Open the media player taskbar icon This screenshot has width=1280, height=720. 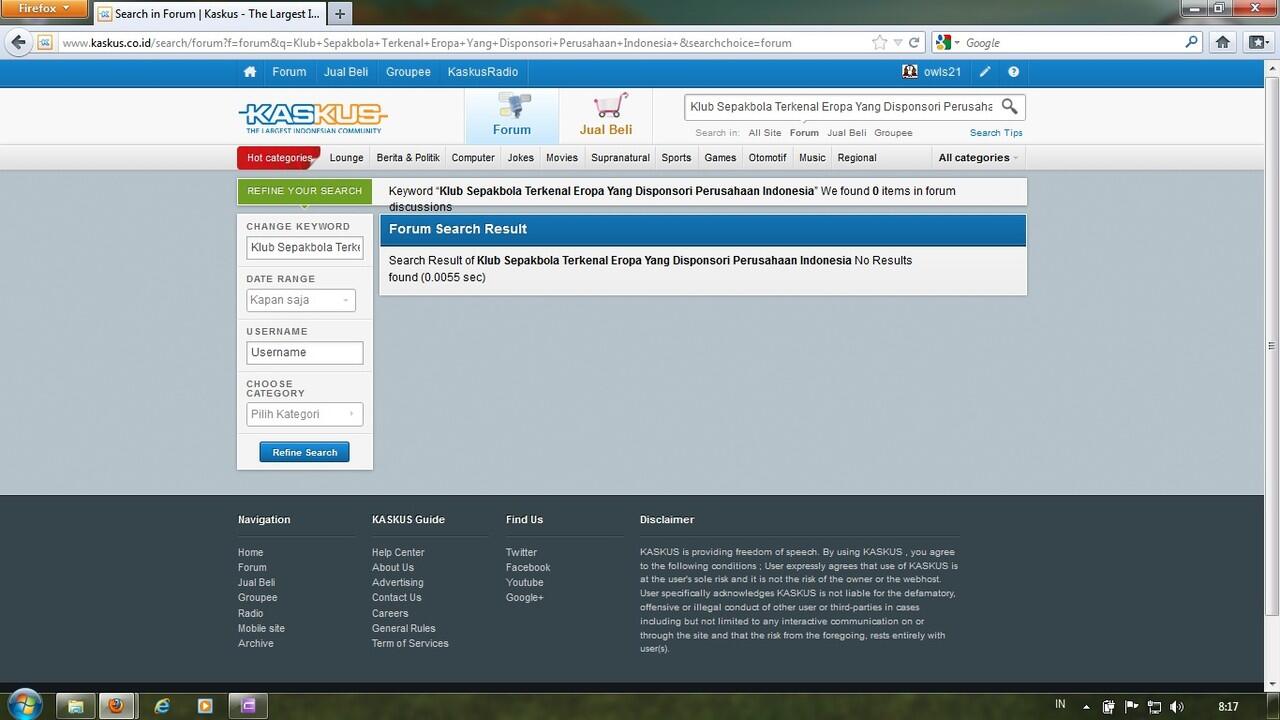tap(205, 706)
